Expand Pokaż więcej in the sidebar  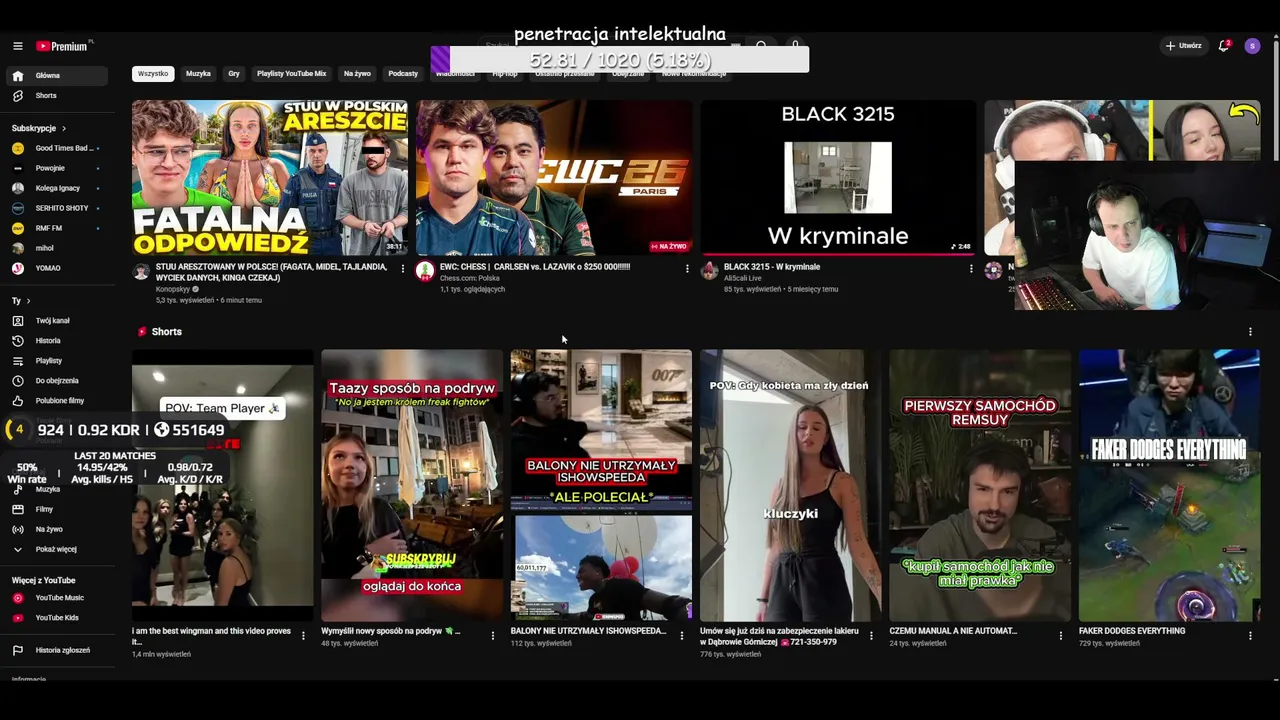point(56,549)
